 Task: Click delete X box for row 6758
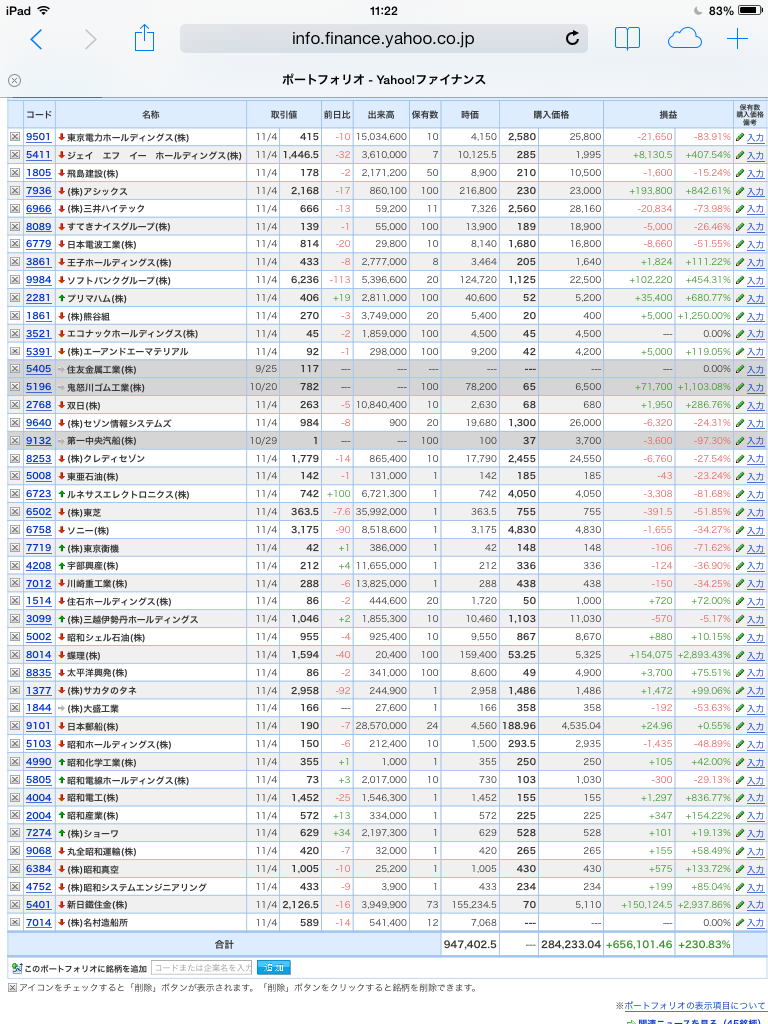click(x=15, y=530)
